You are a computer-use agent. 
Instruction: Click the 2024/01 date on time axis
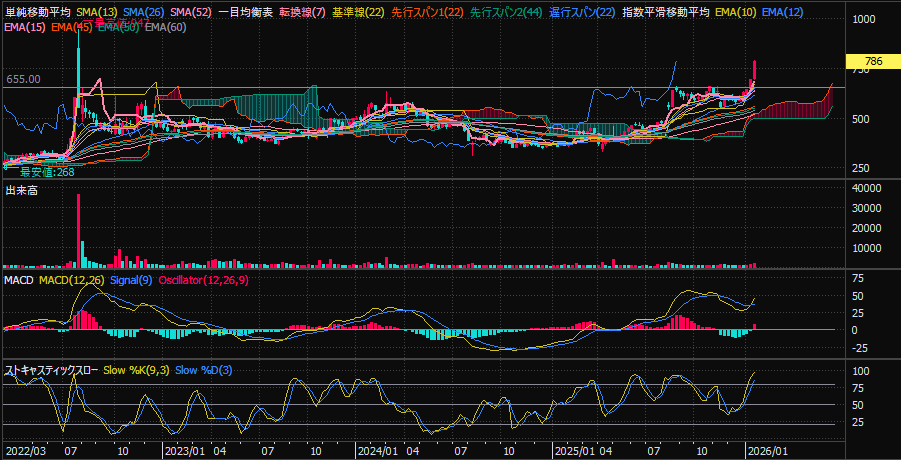pyautogui.click(x=378, y=451)
